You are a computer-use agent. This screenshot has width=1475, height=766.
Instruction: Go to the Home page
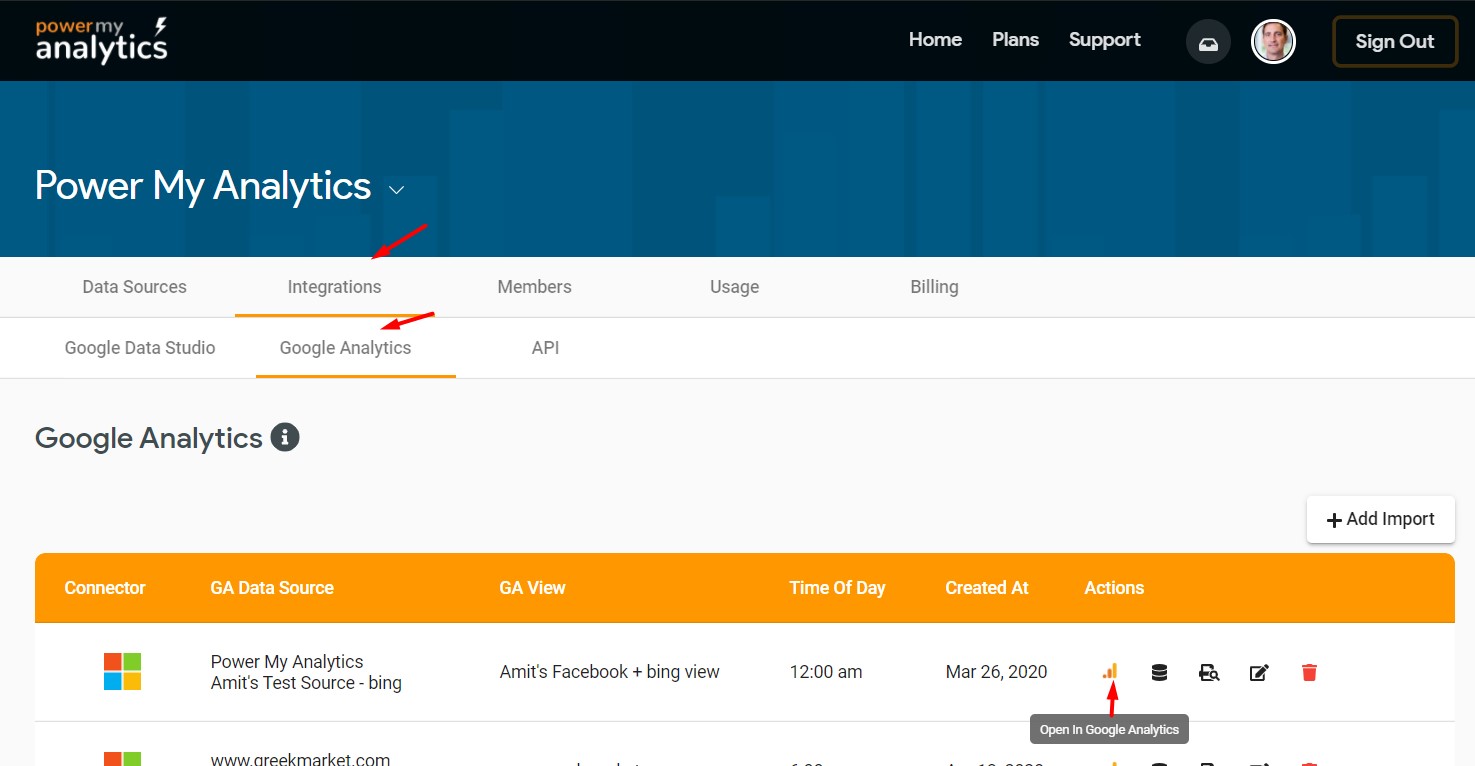point(935,40)
